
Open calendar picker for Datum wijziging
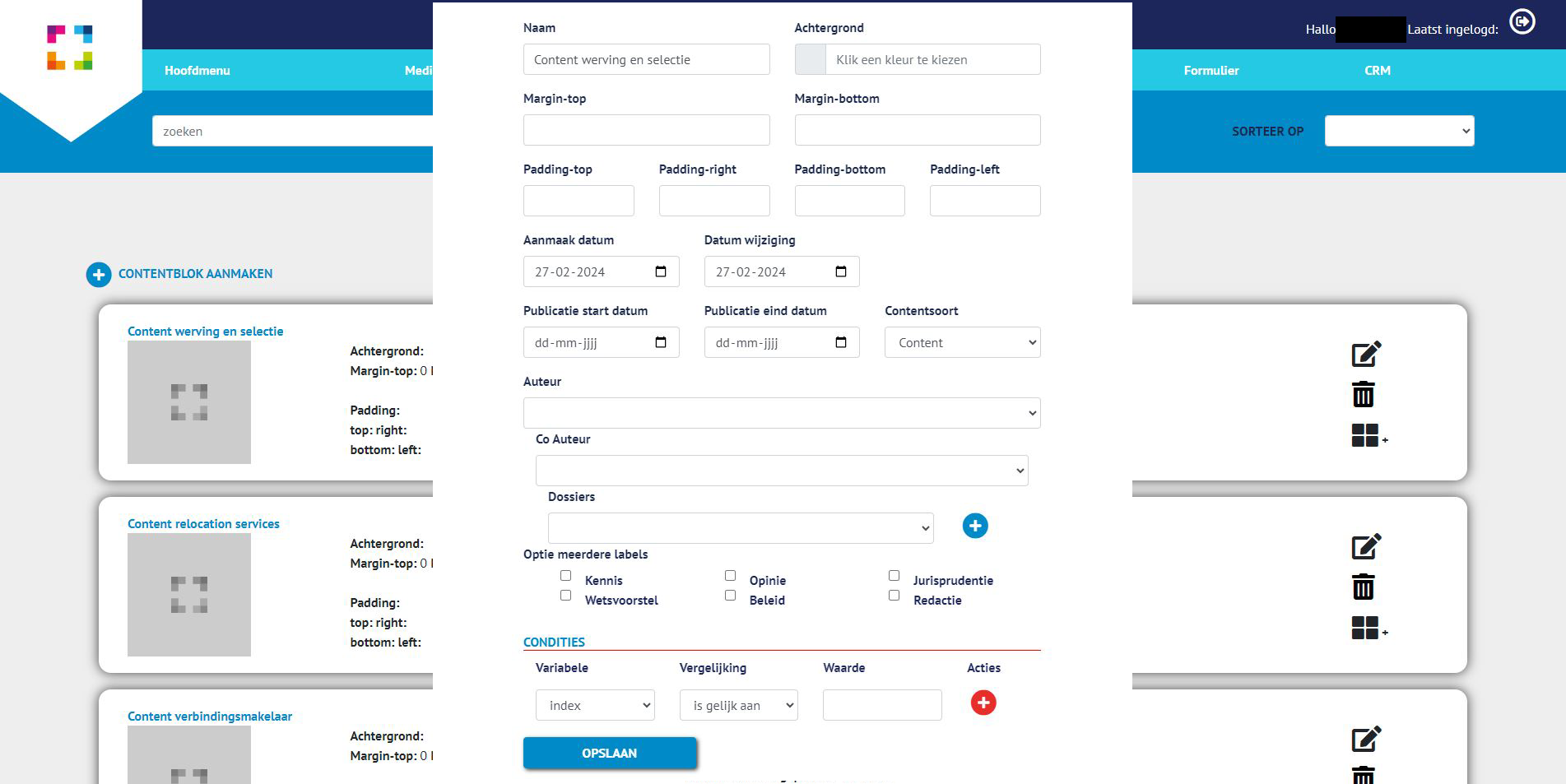[x=841, y=271]
